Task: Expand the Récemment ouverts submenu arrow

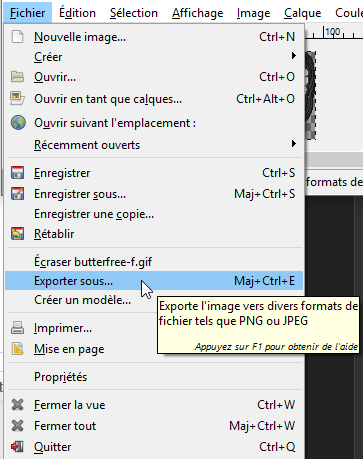Action: [x=293, y=144]
